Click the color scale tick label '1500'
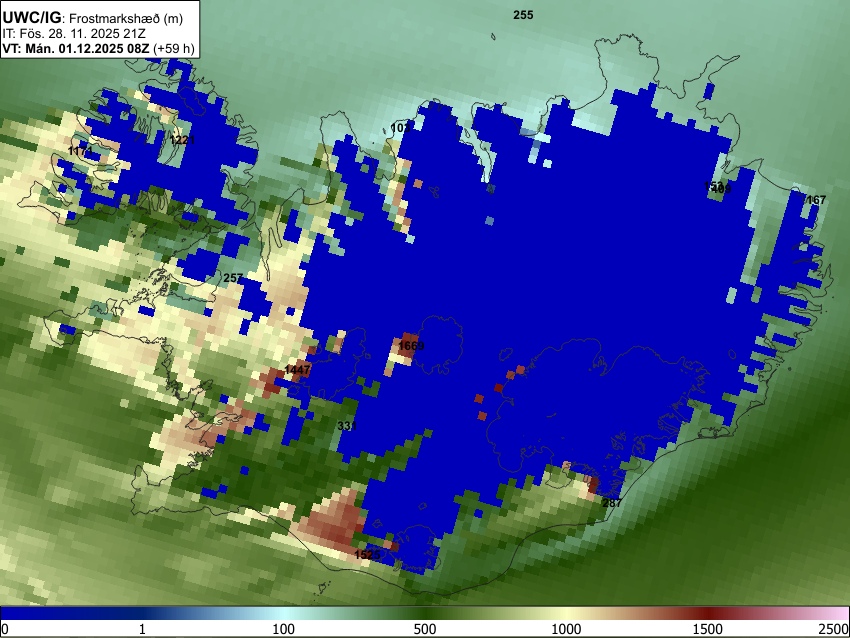The image size is (850, 638). tap(708, 629)
